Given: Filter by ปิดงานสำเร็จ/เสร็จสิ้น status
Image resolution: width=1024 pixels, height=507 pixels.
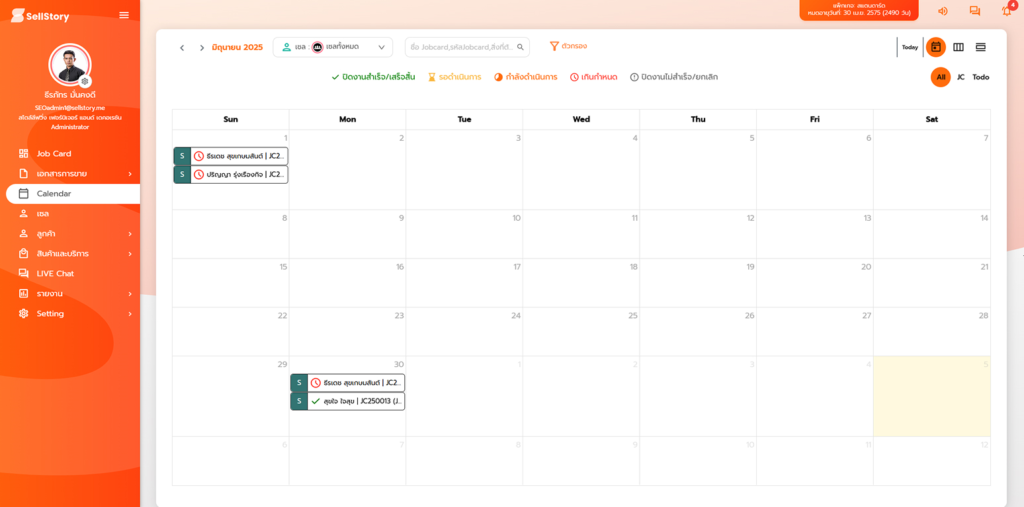Looking at the screenshot, I should pos(373,77).
